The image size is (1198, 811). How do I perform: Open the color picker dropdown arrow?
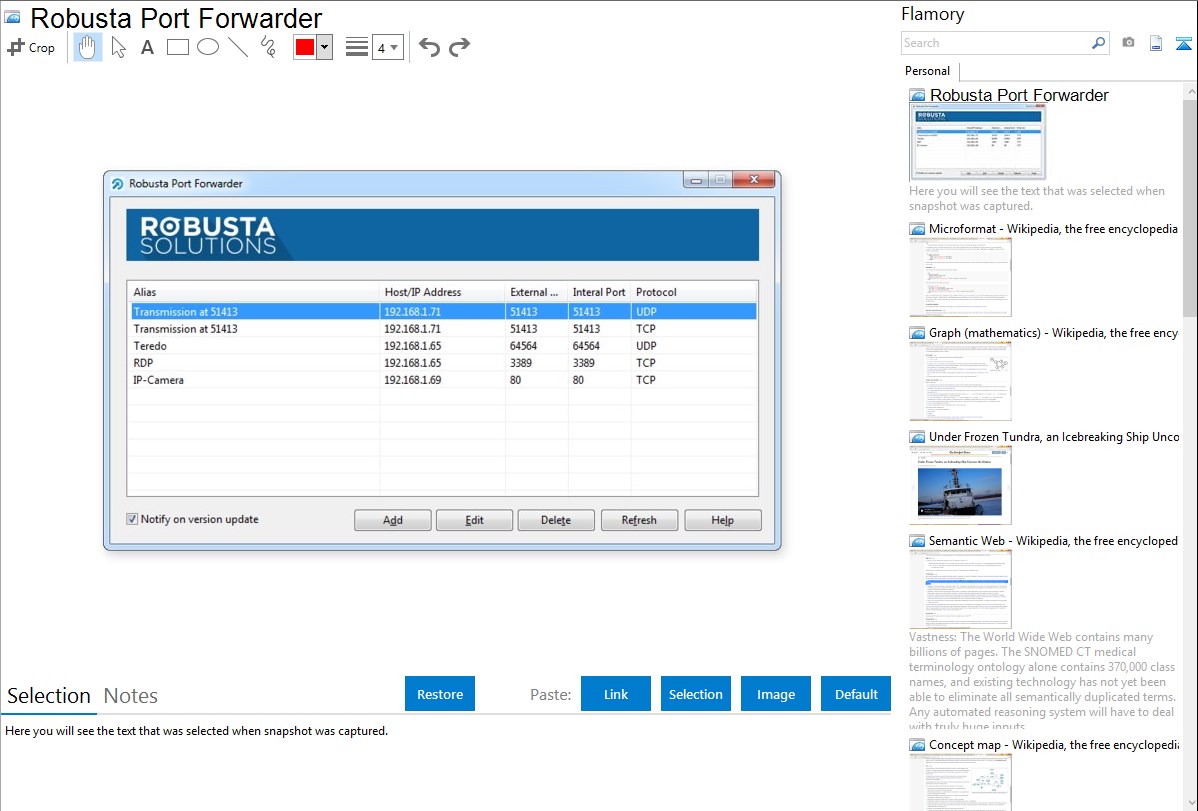tap(325, 47)
